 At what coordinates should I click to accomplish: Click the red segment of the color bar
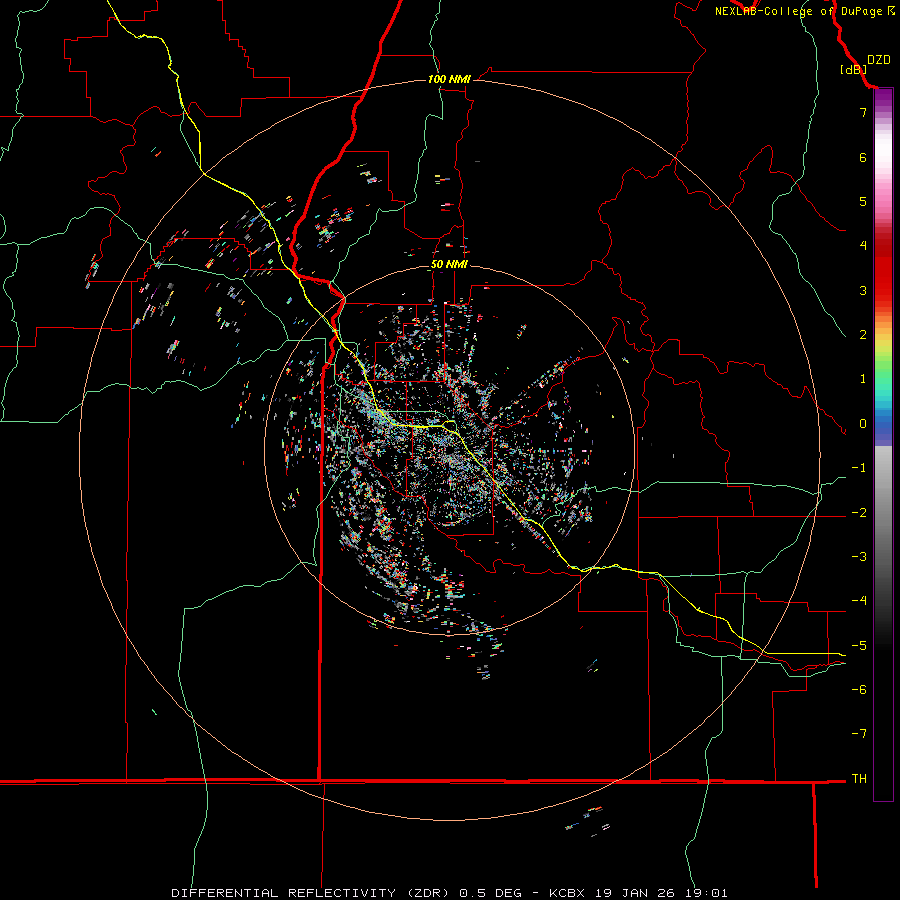(883, 270)
